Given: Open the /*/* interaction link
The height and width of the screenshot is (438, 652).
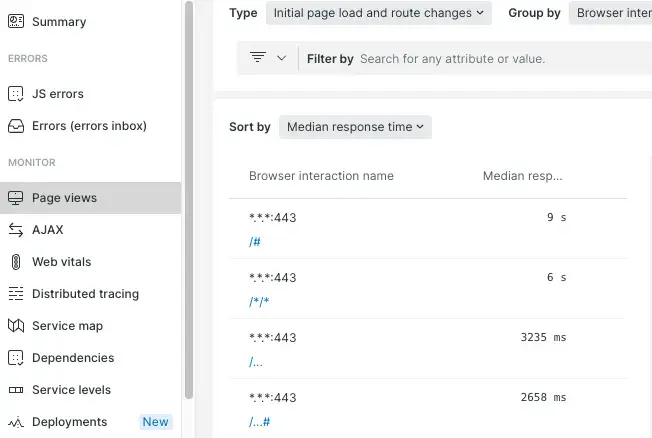Looking at the screenshot, I should point(259,301).
